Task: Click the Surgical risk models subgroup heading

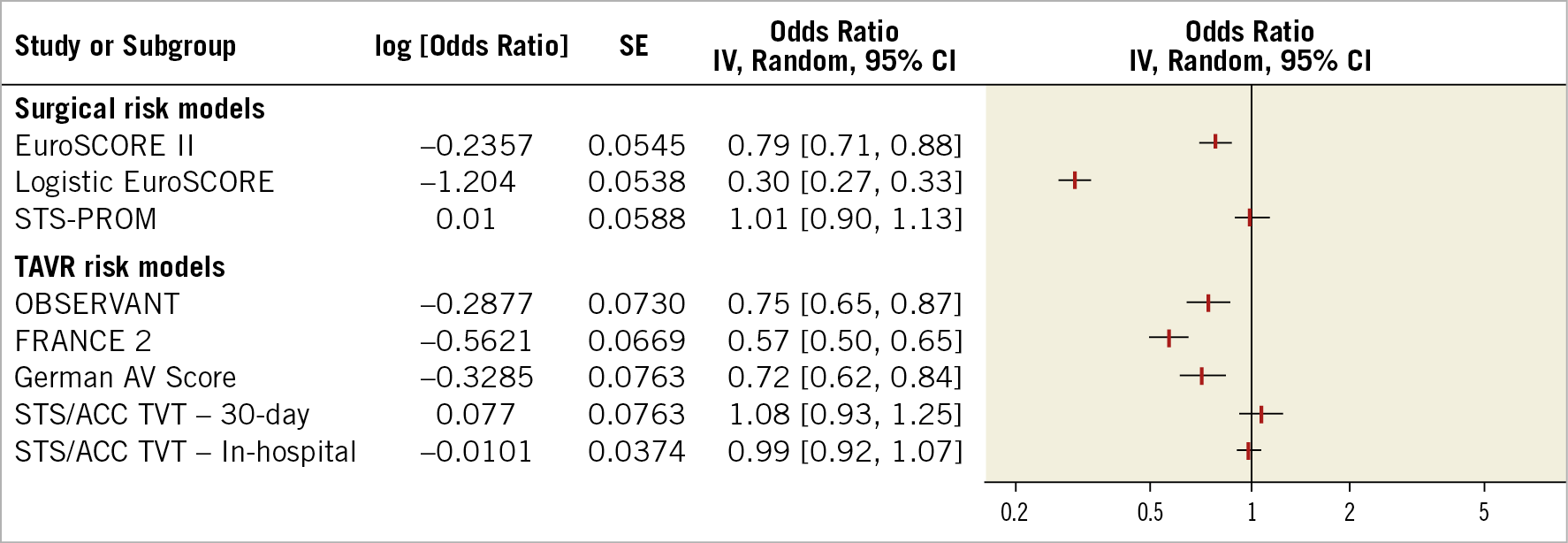Action: (140, 109)
